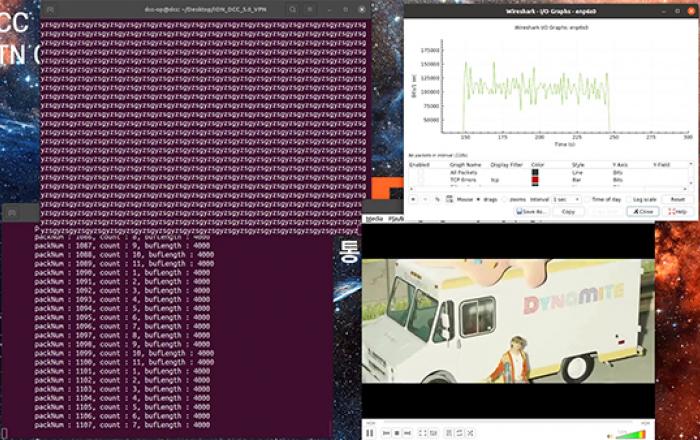Skip to previous media in VLC
700x440 pixels.
pyautogui.click(x=386, y=433)
